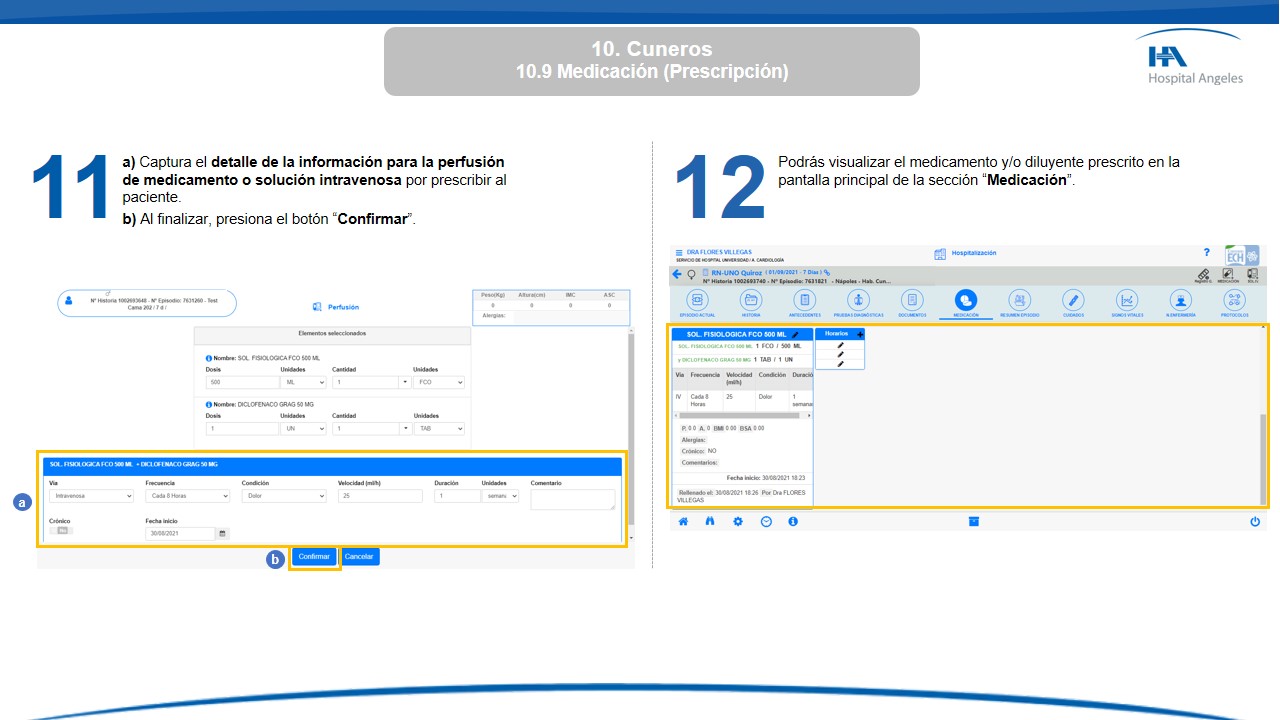Screen dimensions: 1280x720
Task: Click the help question mark icon
Action: (1206, 253)
